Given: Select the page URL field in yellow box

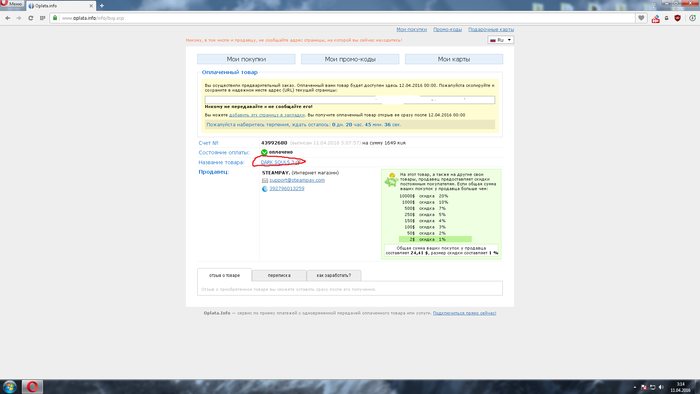Looking at the screenshot, I should click(x=350, y=100).
